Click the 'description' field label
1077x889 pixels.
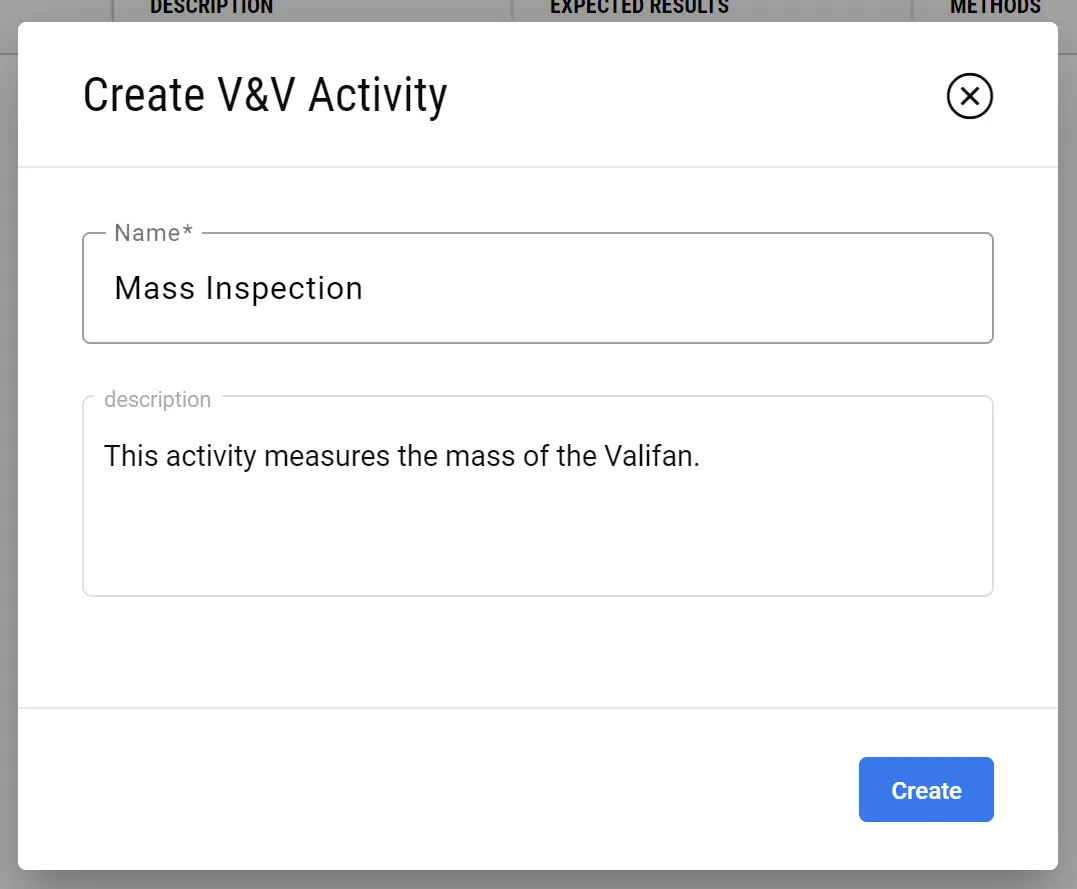point(157,400)
